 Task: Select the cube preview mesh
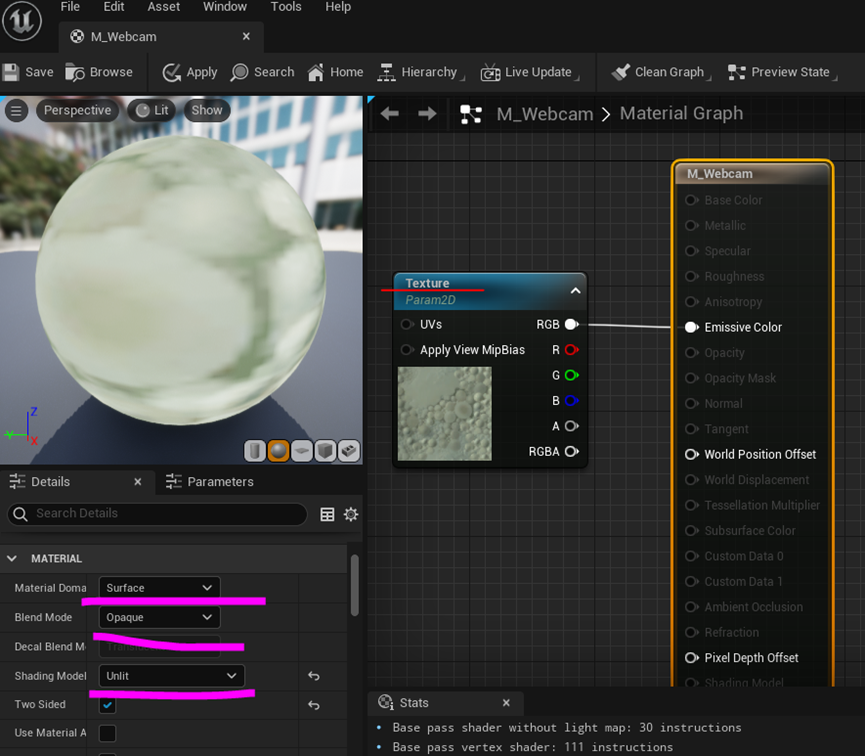click(x=325, y=451)
